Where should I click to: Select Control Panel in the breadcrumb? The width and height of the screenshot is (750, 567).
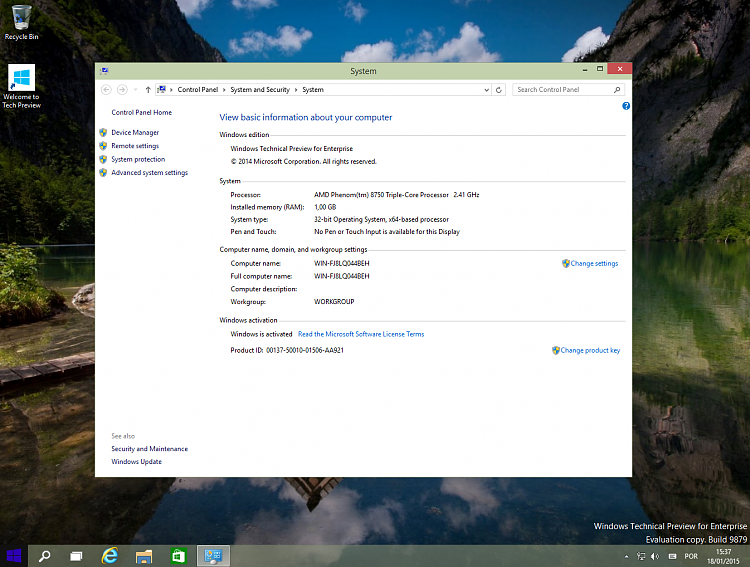click(198, 89)
